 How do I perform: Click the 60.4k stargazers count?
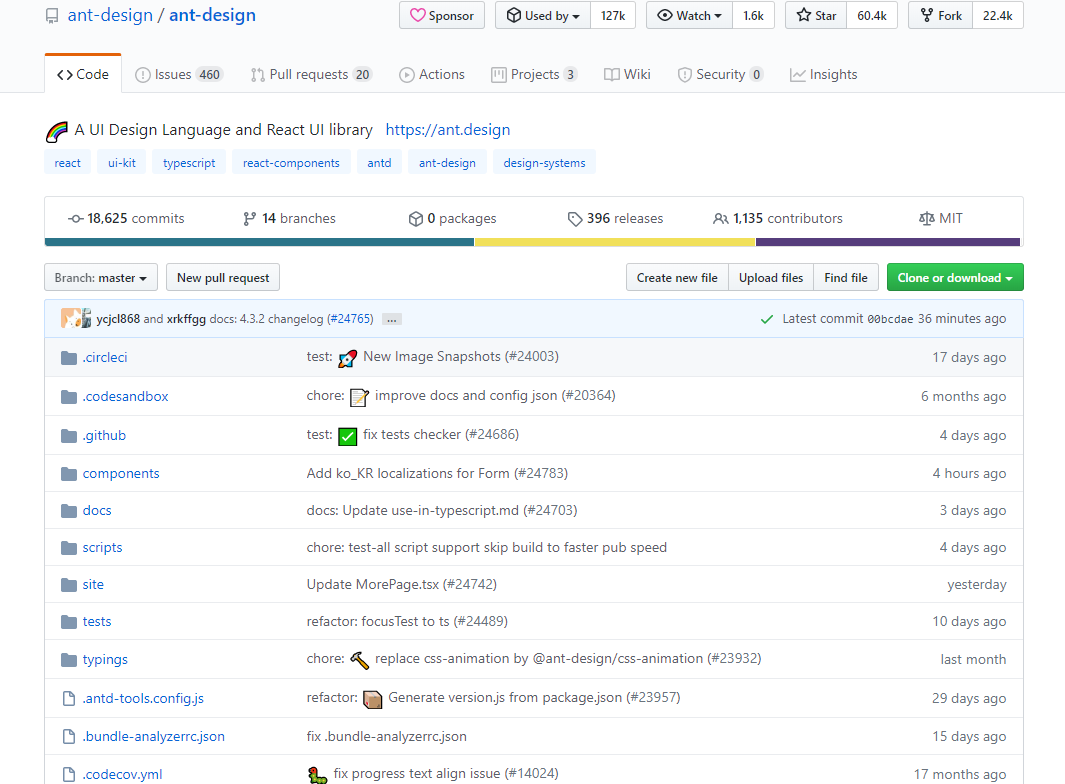tap(871, 16)
